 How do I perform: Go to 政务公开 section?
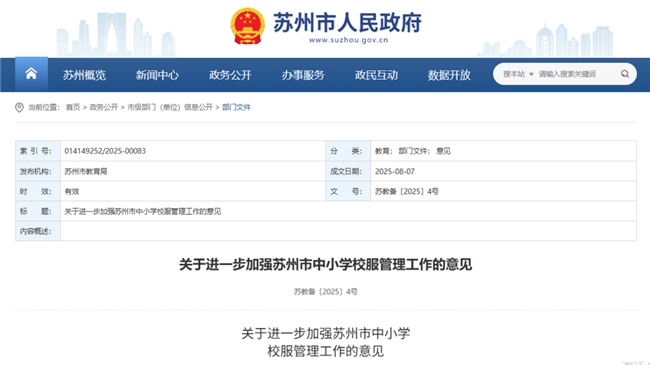tap(230, 75)
